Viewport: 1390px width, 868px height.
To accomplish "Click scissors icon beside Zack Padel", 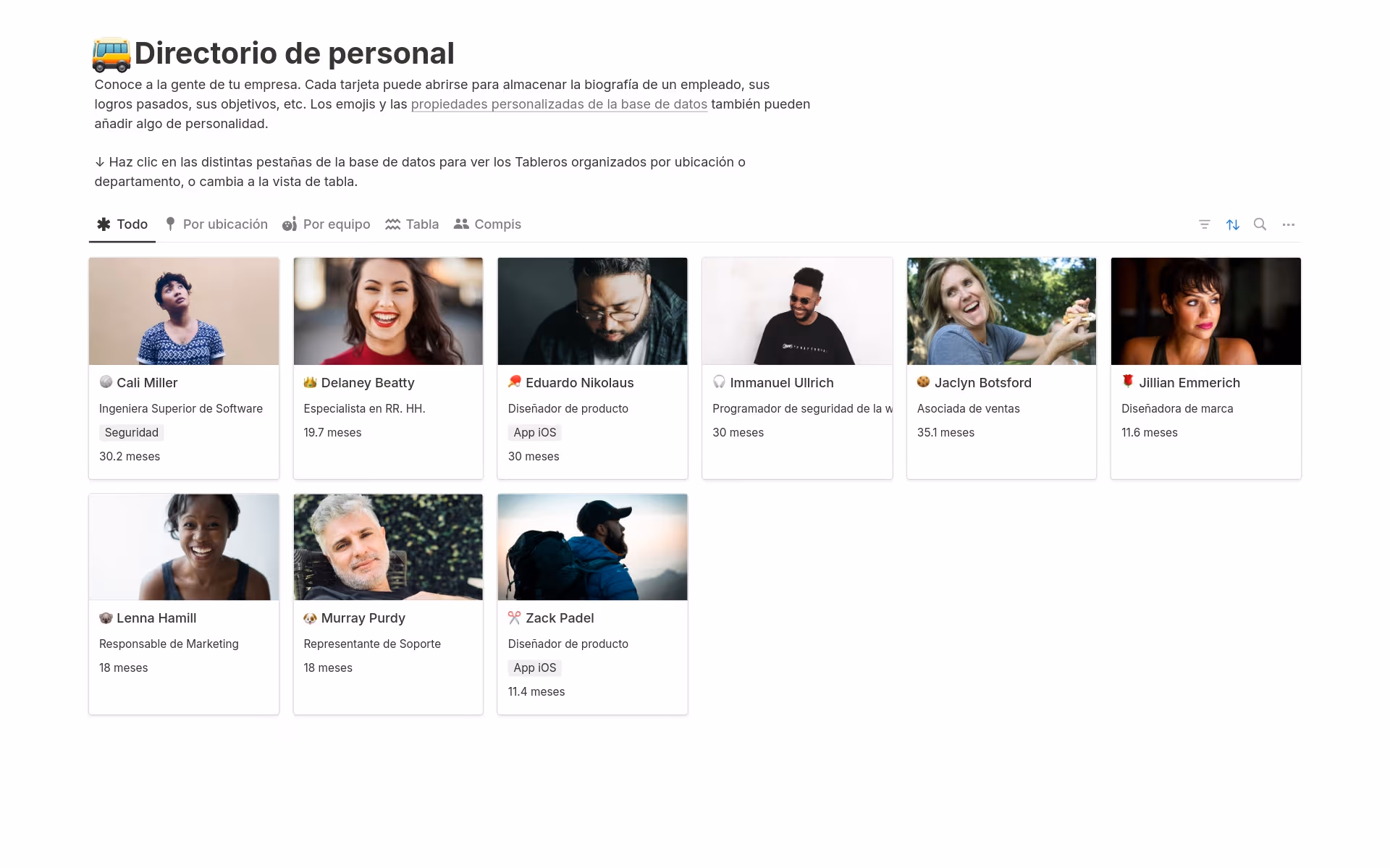I will tap(514, 618).
